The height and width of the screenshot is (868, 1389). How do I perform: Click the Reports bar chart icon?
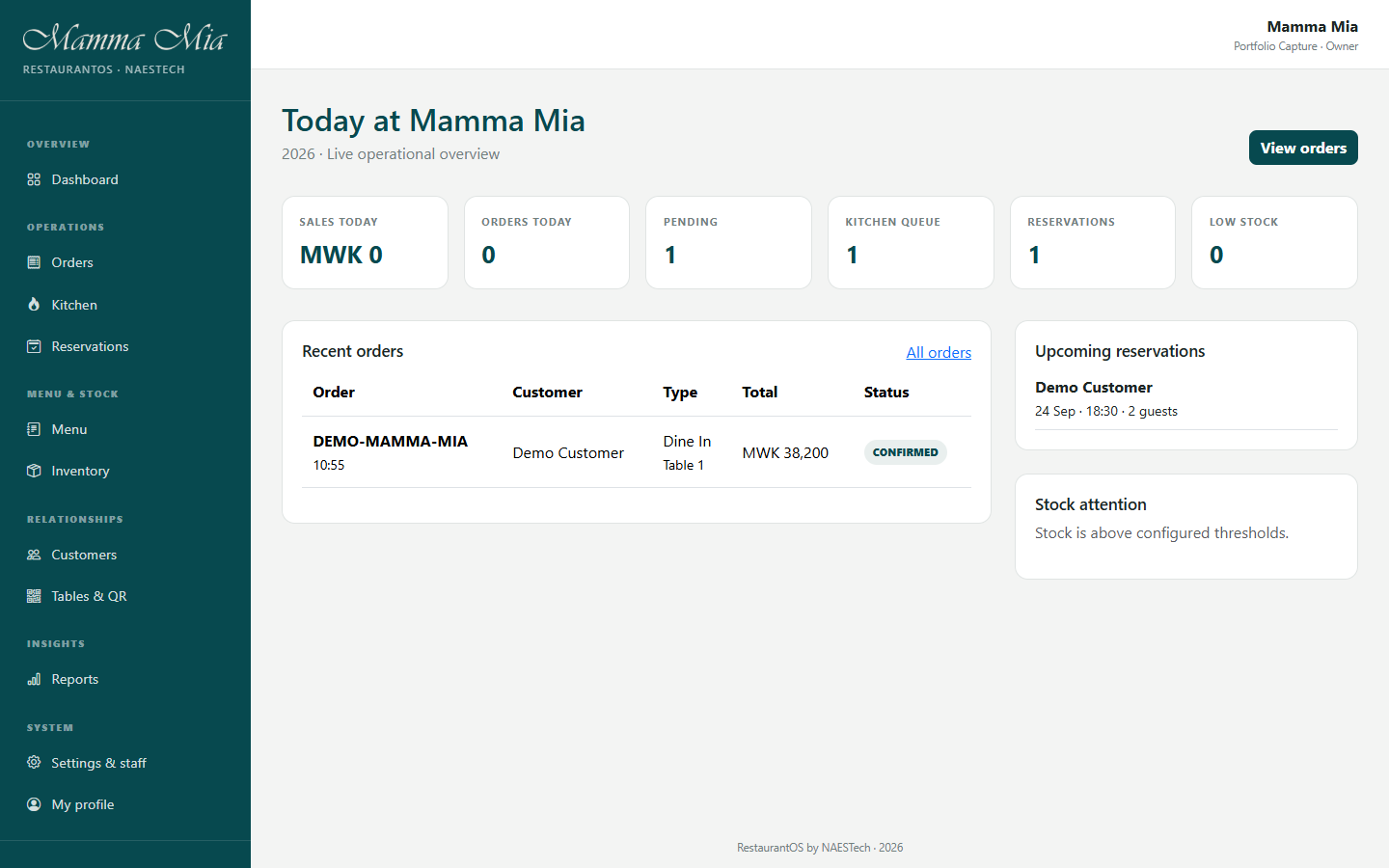[34, 679]
